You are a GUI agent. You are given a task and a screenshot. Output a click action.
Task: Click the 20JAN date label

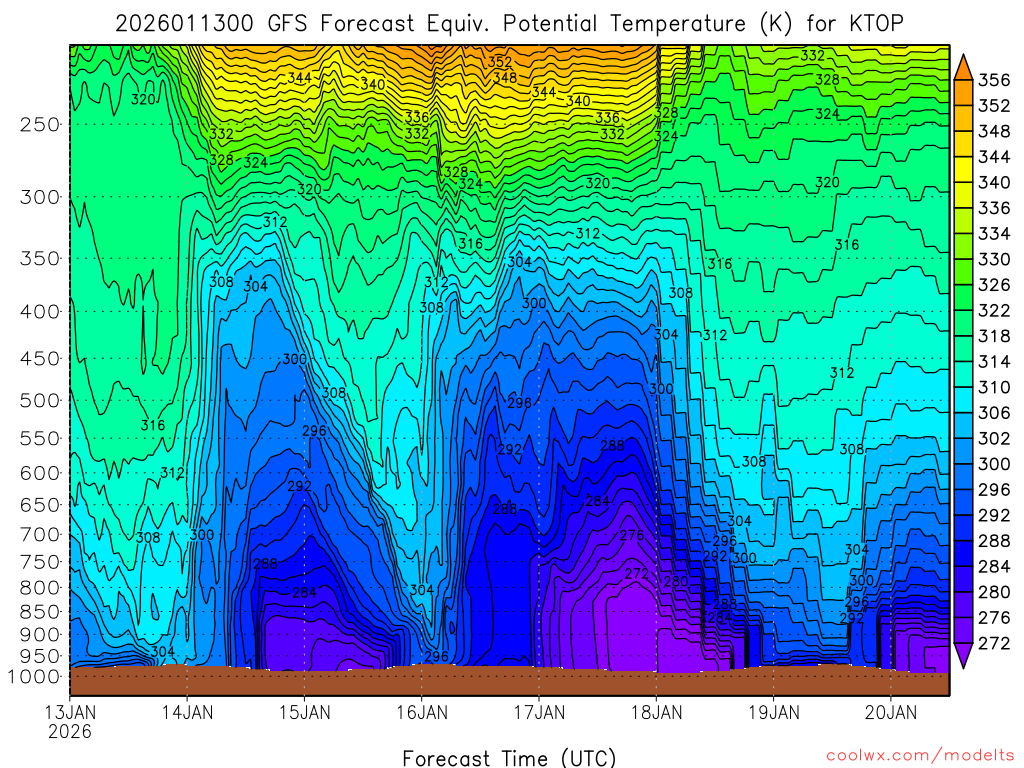click(891, 712)
